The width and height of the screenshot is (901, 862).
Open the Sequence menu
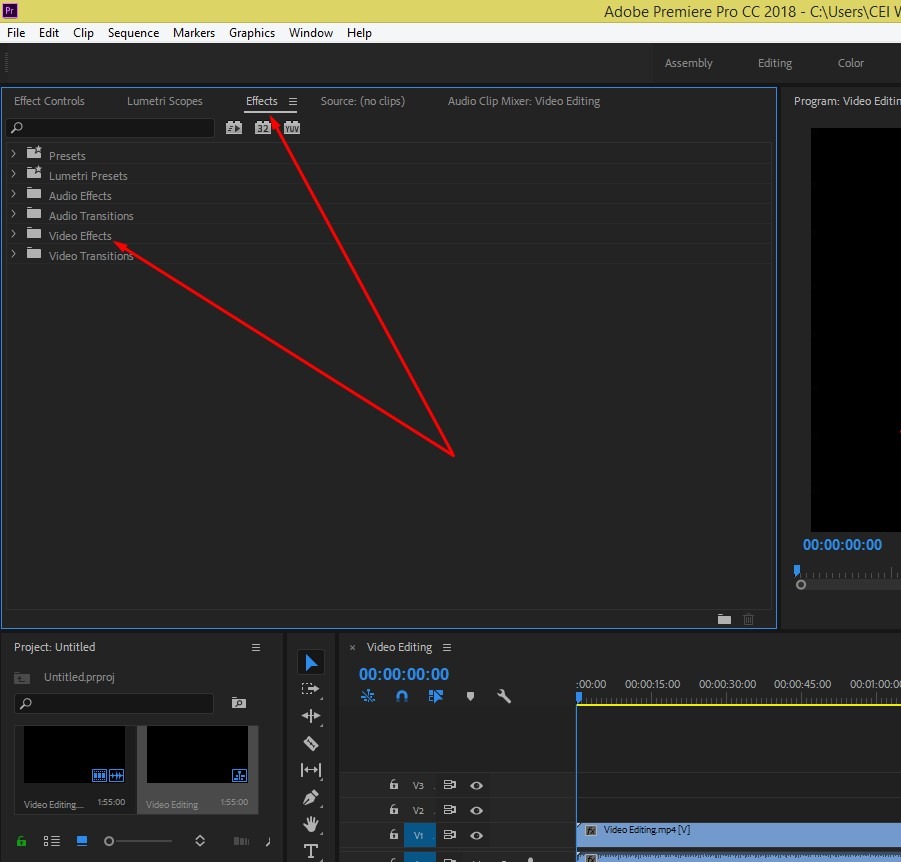coord(133,33)
